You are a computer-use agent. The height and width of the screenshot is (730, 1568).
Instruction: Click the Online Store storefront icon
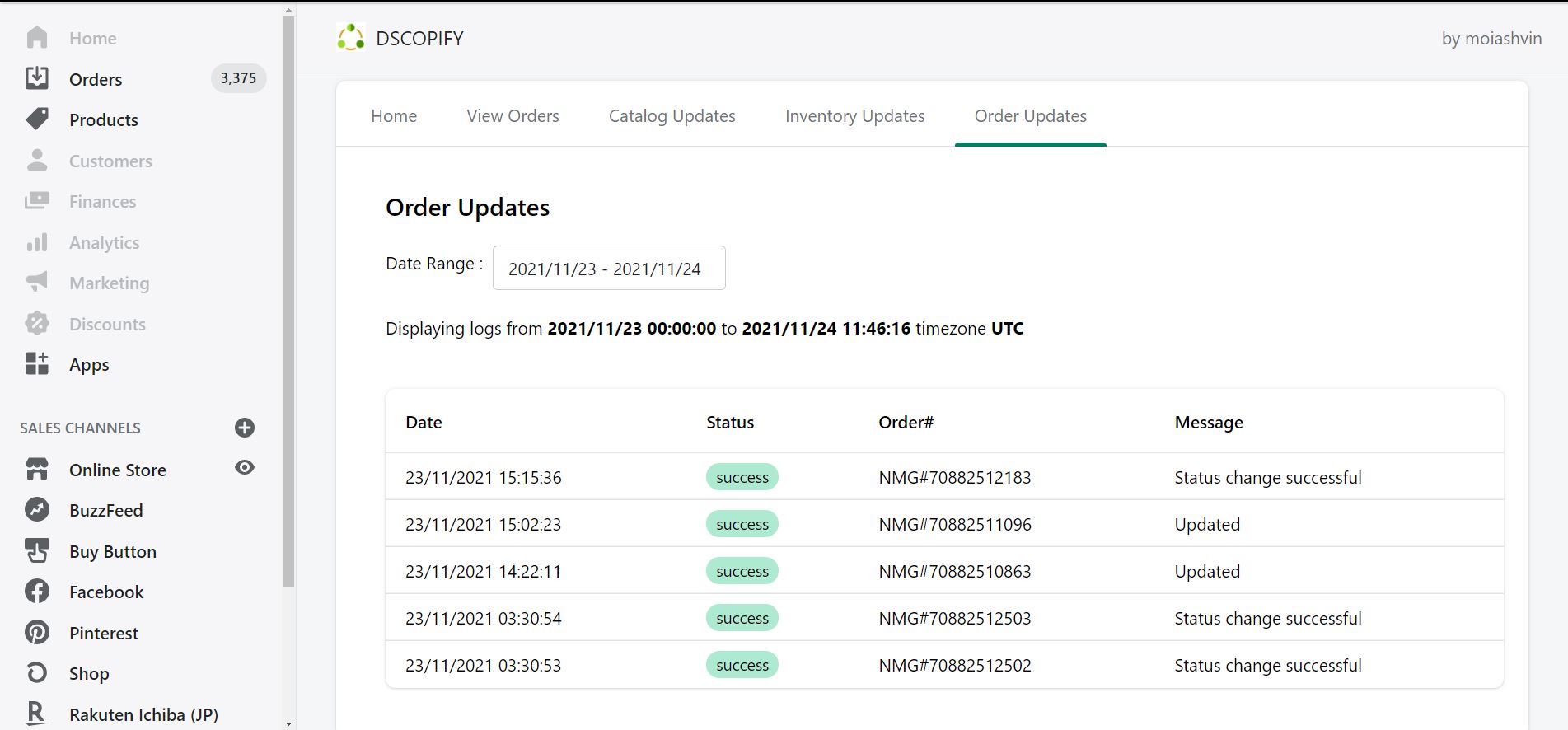pyautogui.click(x=37, y=470)
